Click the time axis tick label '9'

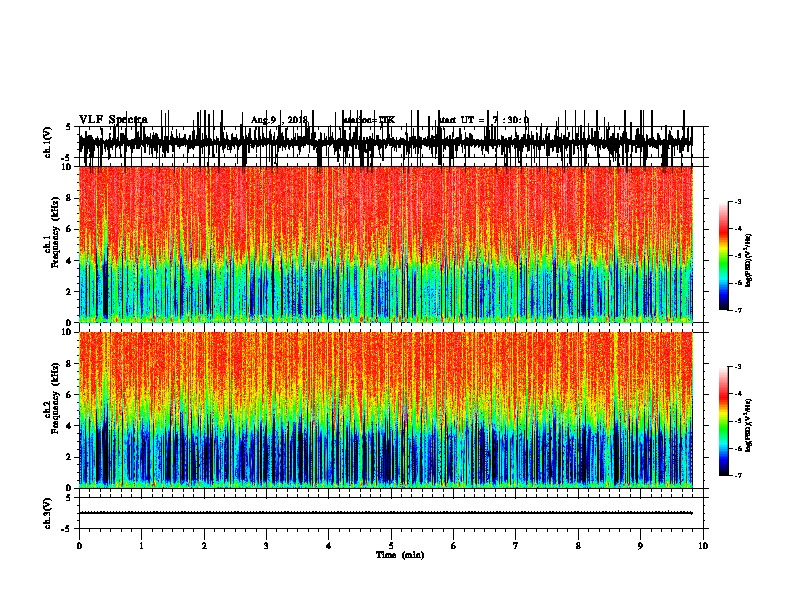click(x=640, y=545)
